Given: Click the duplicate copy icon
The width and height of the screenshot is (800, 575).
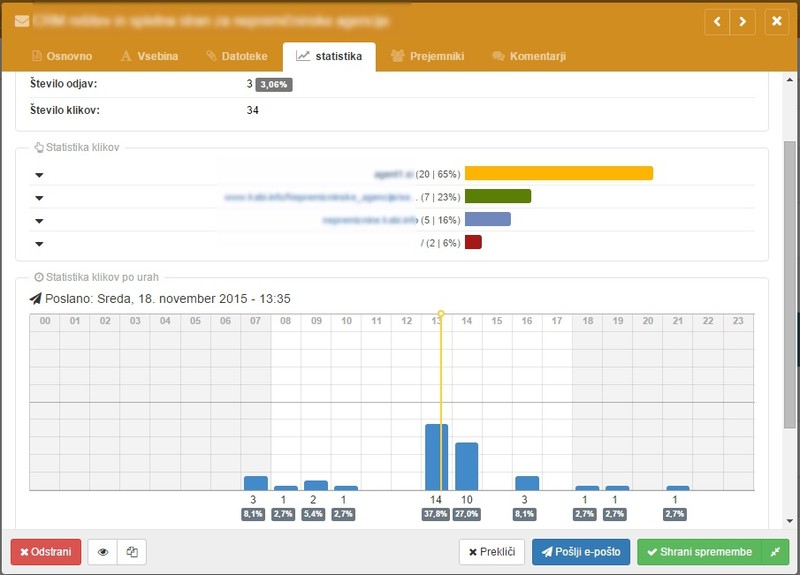Looking at the screenshot, I should tap(131, 552).
